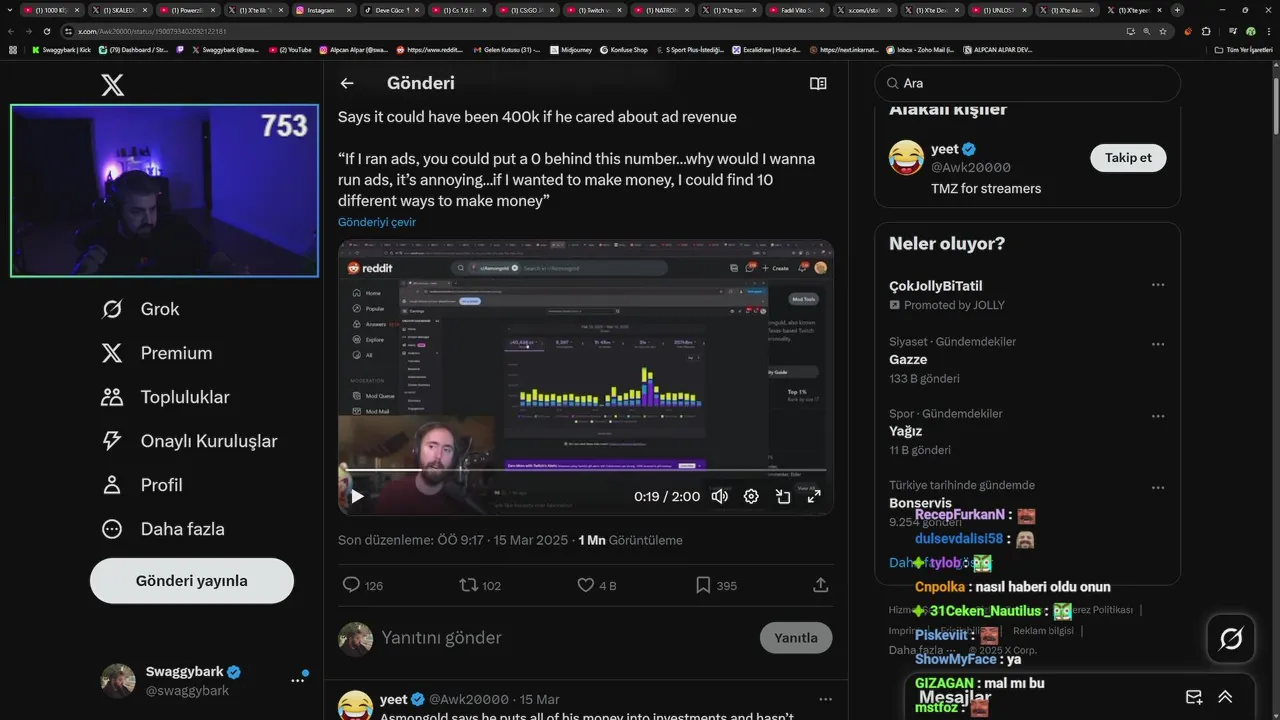Open reader view book icon

818,83
